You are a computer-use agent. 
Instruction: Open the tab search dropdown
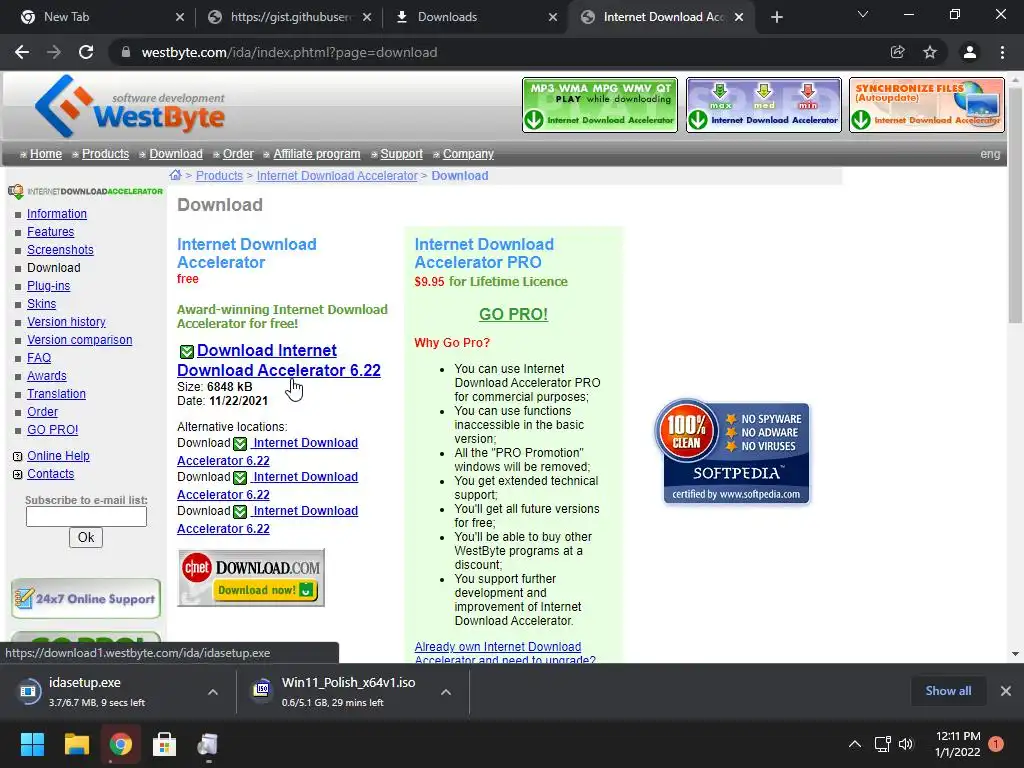pos(863,14)
